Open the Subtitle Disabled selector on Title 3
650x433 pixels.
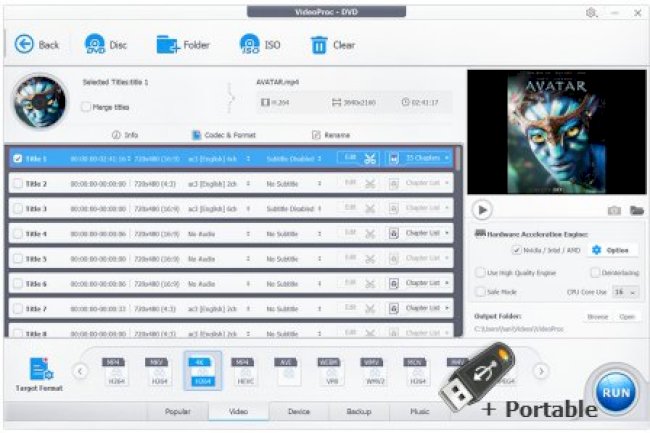(x=320, y=209)
